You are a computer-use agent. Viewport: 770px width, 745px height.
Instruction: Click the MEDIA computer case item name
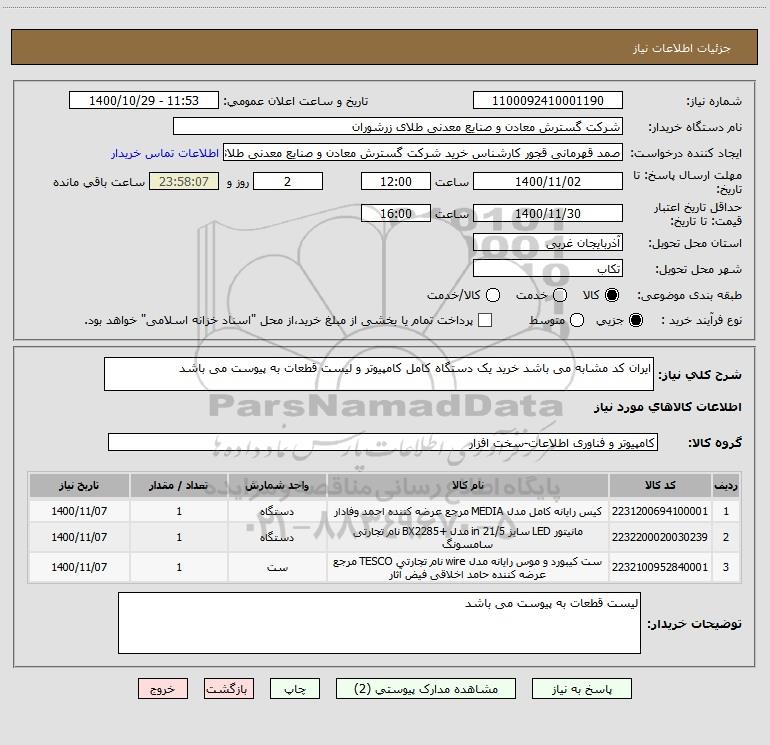pyautogui.click(x=468, y=511)
